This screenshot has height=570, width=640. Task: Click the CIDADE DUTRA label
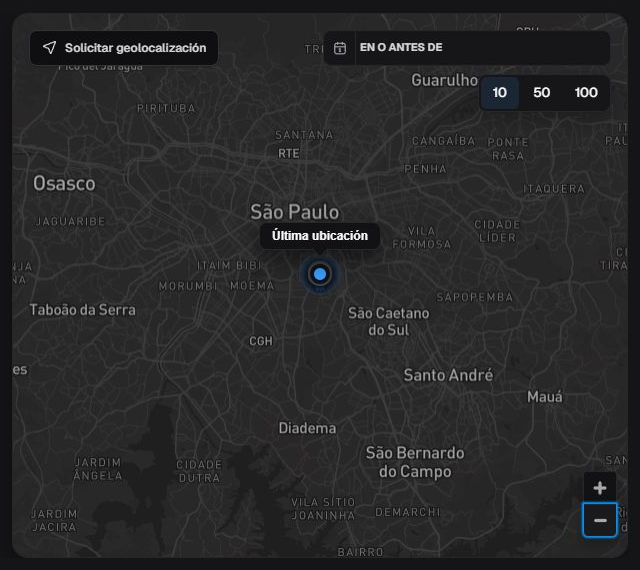pos(199,471)
